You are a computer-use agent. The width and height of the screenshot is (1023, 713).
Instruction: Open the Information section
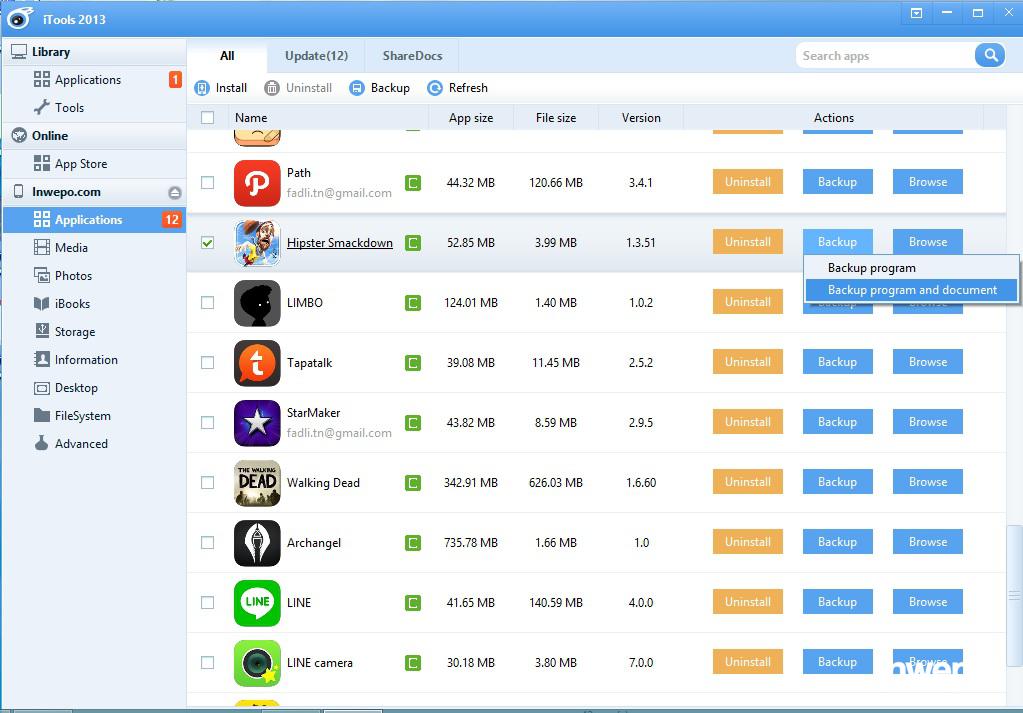[95, 360]
